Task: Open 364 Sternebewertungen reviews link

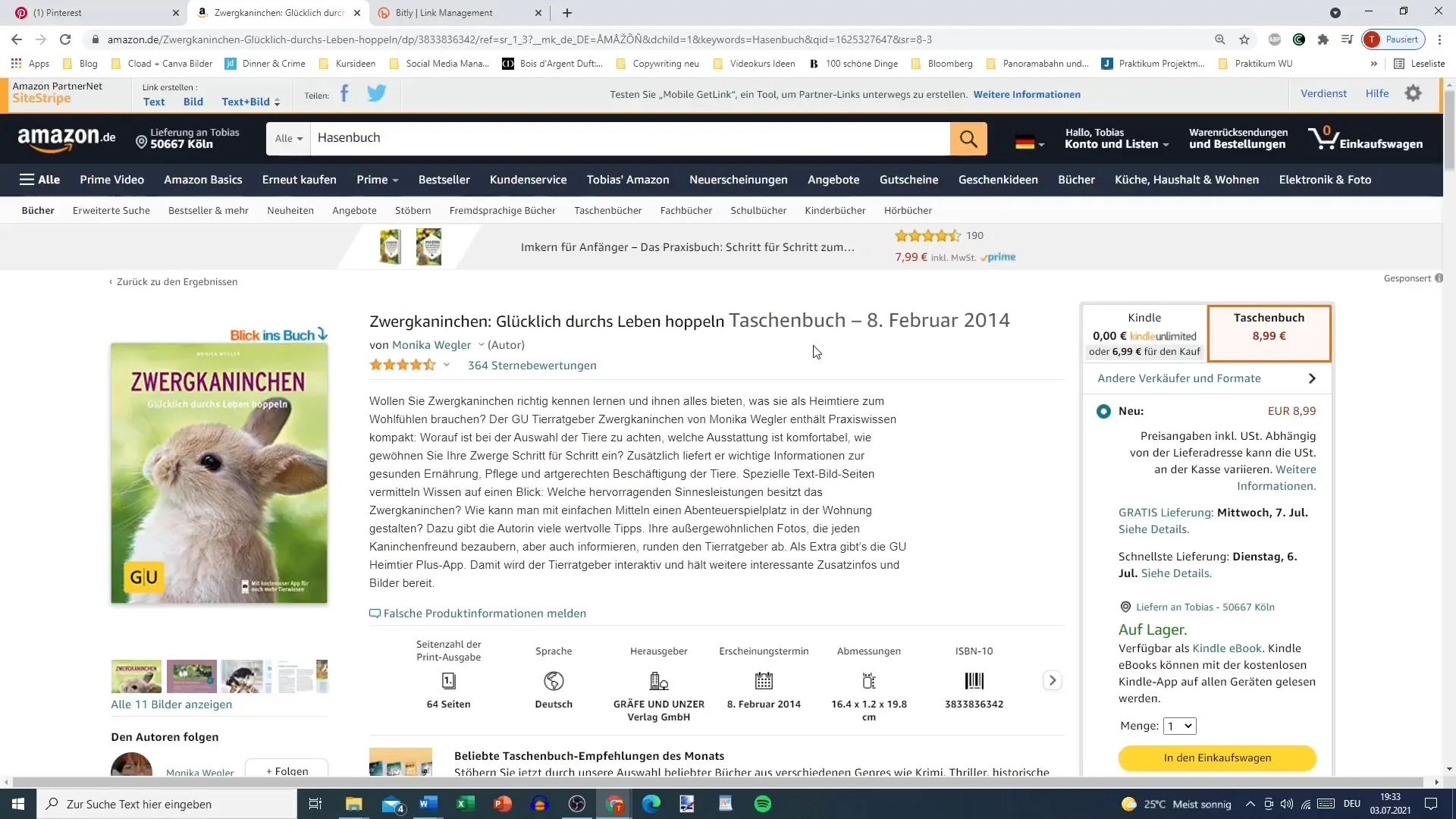Action: (x=532, y=366)
